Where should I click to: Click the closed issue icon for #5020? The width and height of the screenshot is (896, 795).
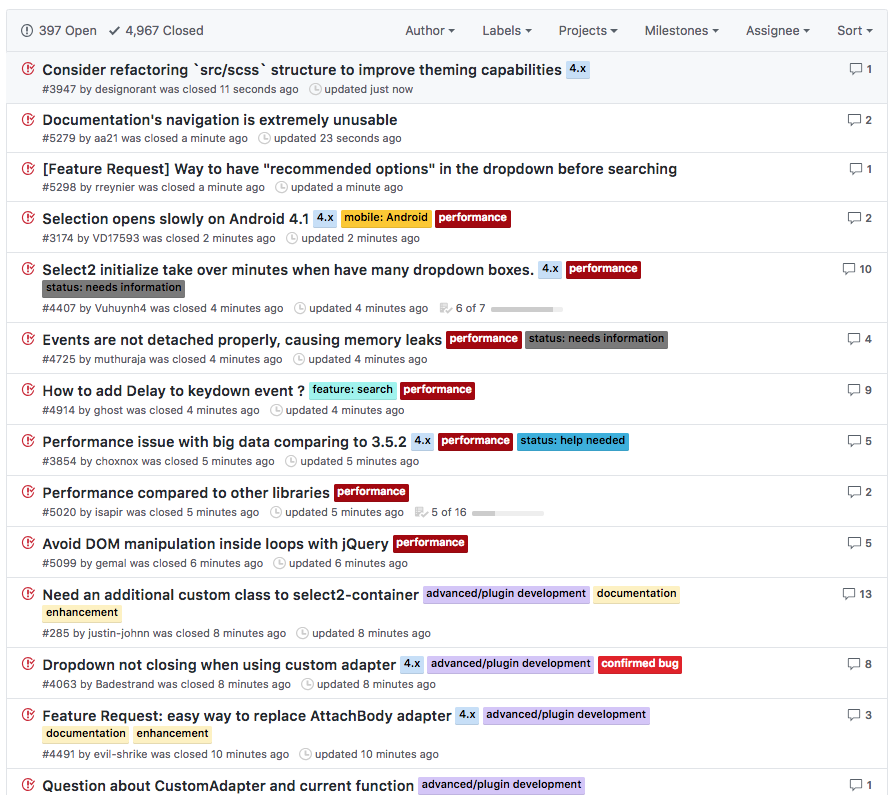[x=28, y=492]
